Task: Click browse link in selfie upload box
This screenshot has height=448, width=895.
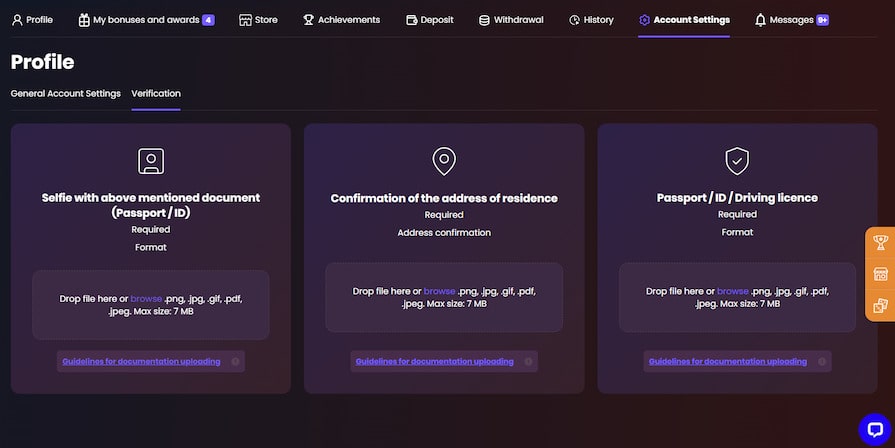Action: point(146,298)
